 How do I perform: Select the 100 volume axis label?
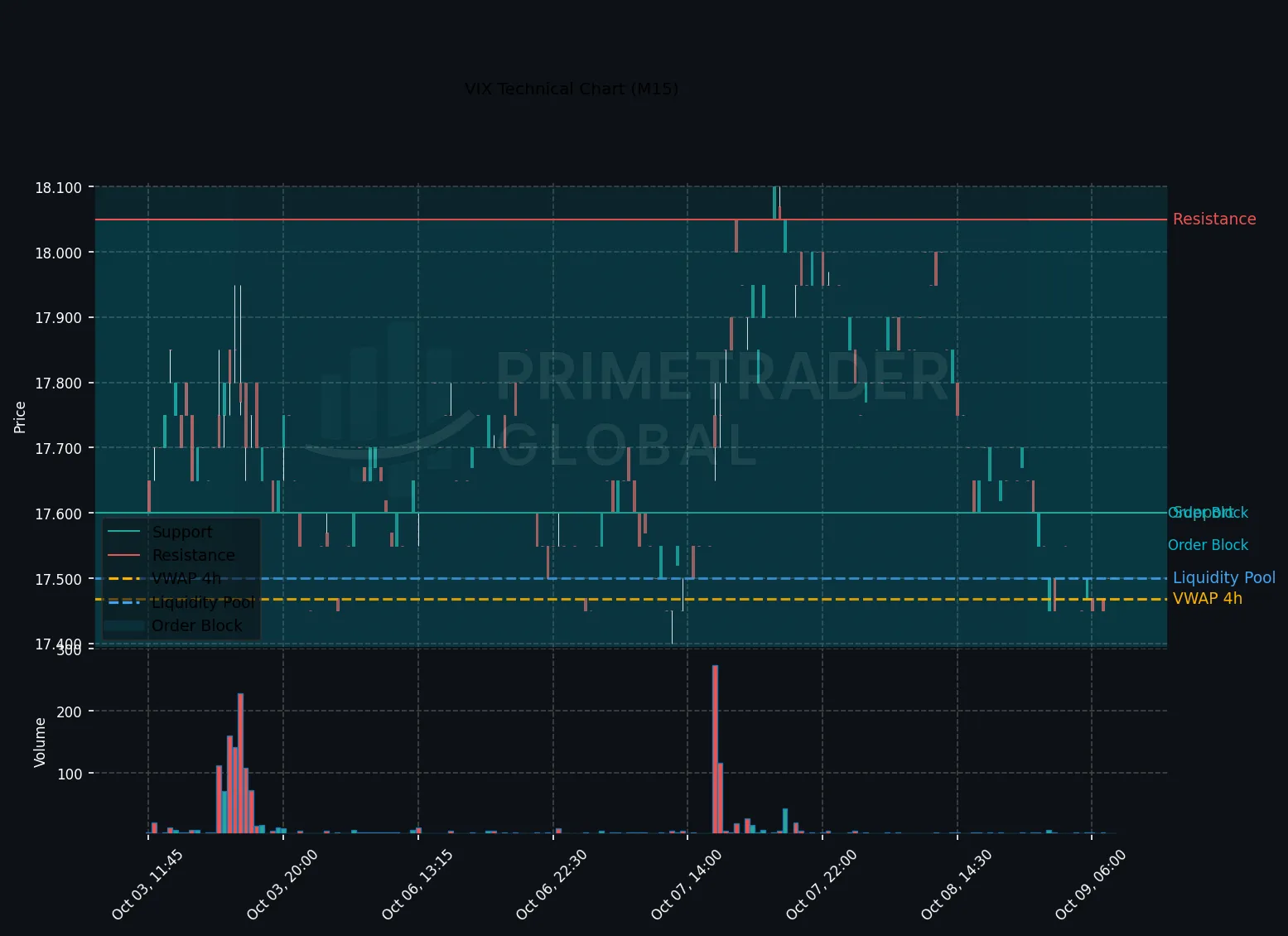[70, 774]
